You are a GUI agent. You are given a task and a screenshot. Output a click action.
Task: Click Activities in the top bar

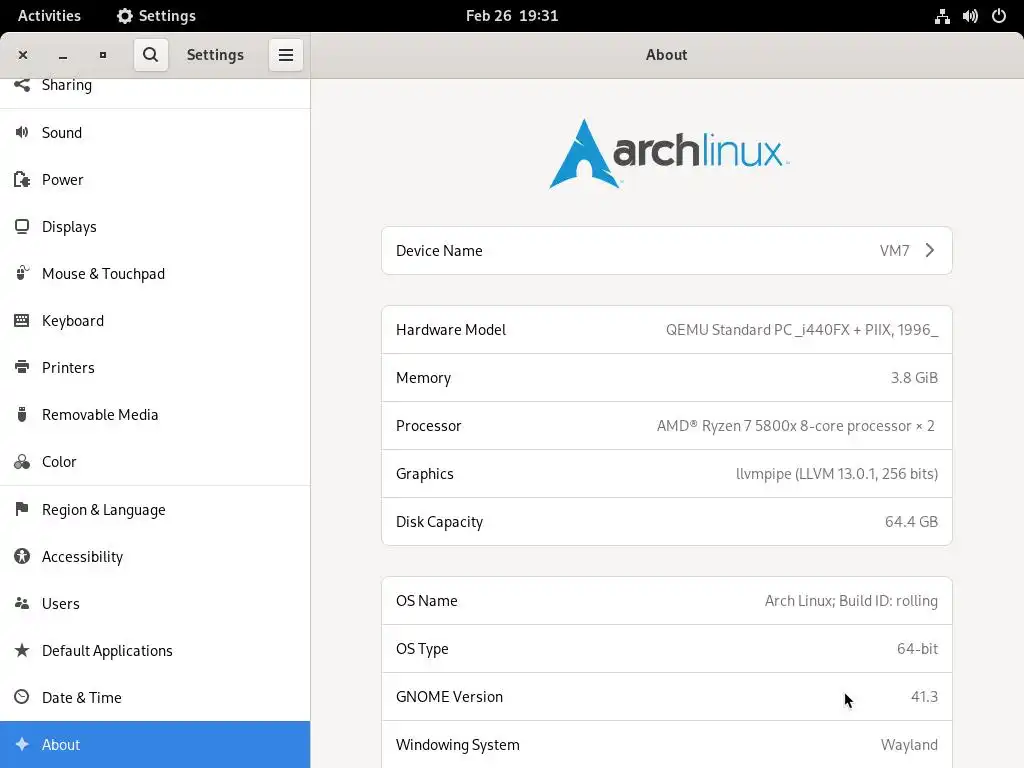coord(49,16)
